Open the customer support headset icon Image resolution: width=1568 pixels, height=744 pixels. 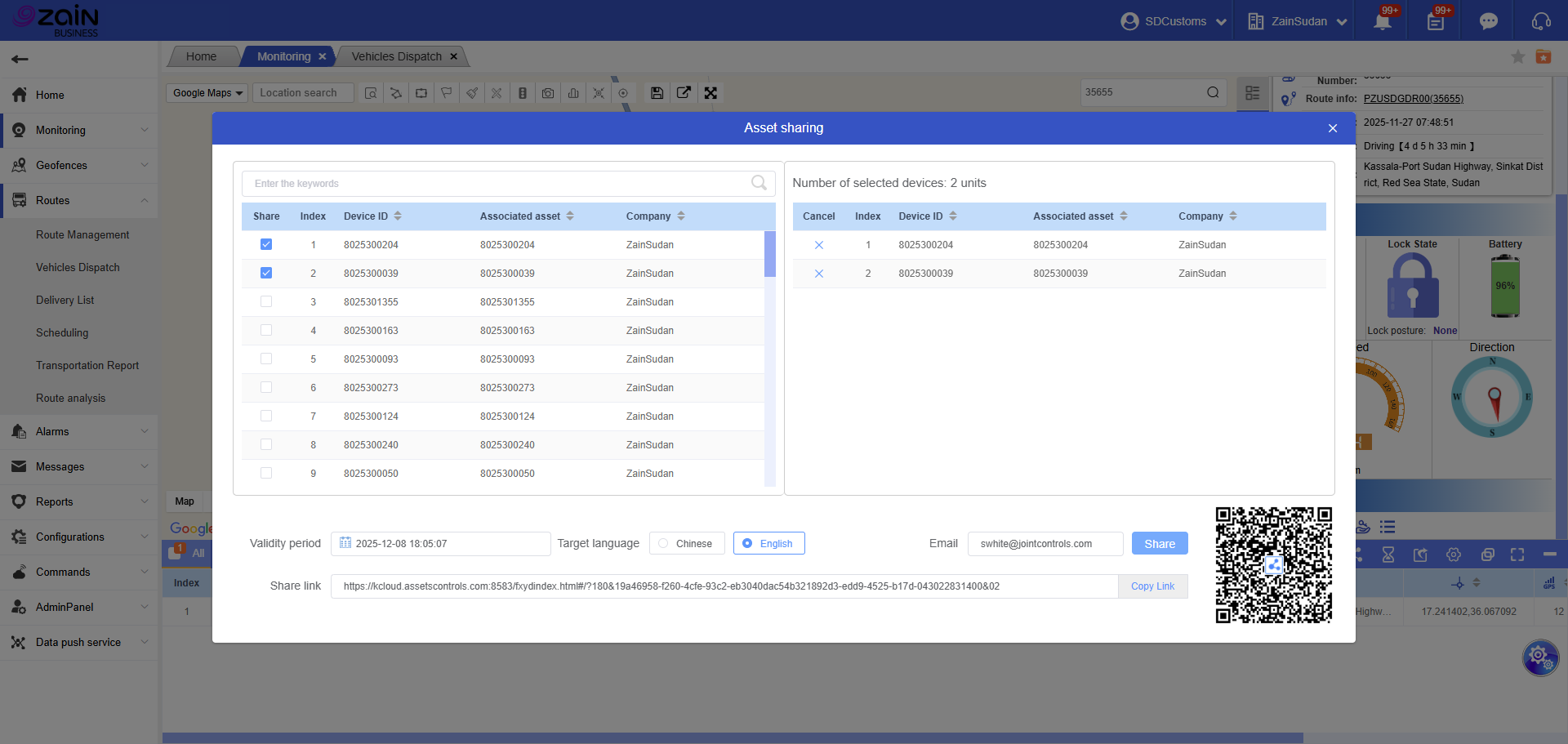point(1540,21)
